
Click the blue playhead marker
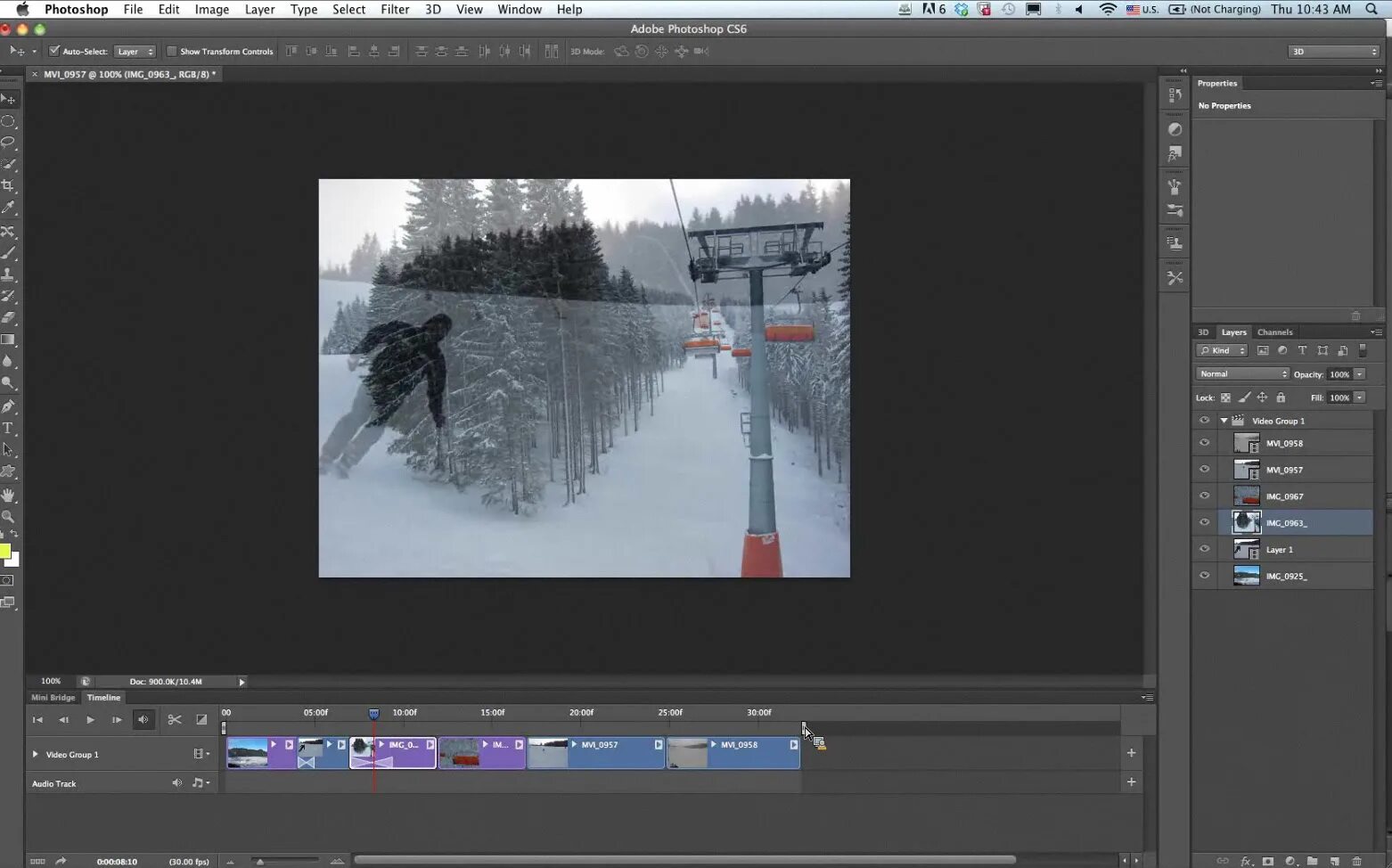(373, 714)
